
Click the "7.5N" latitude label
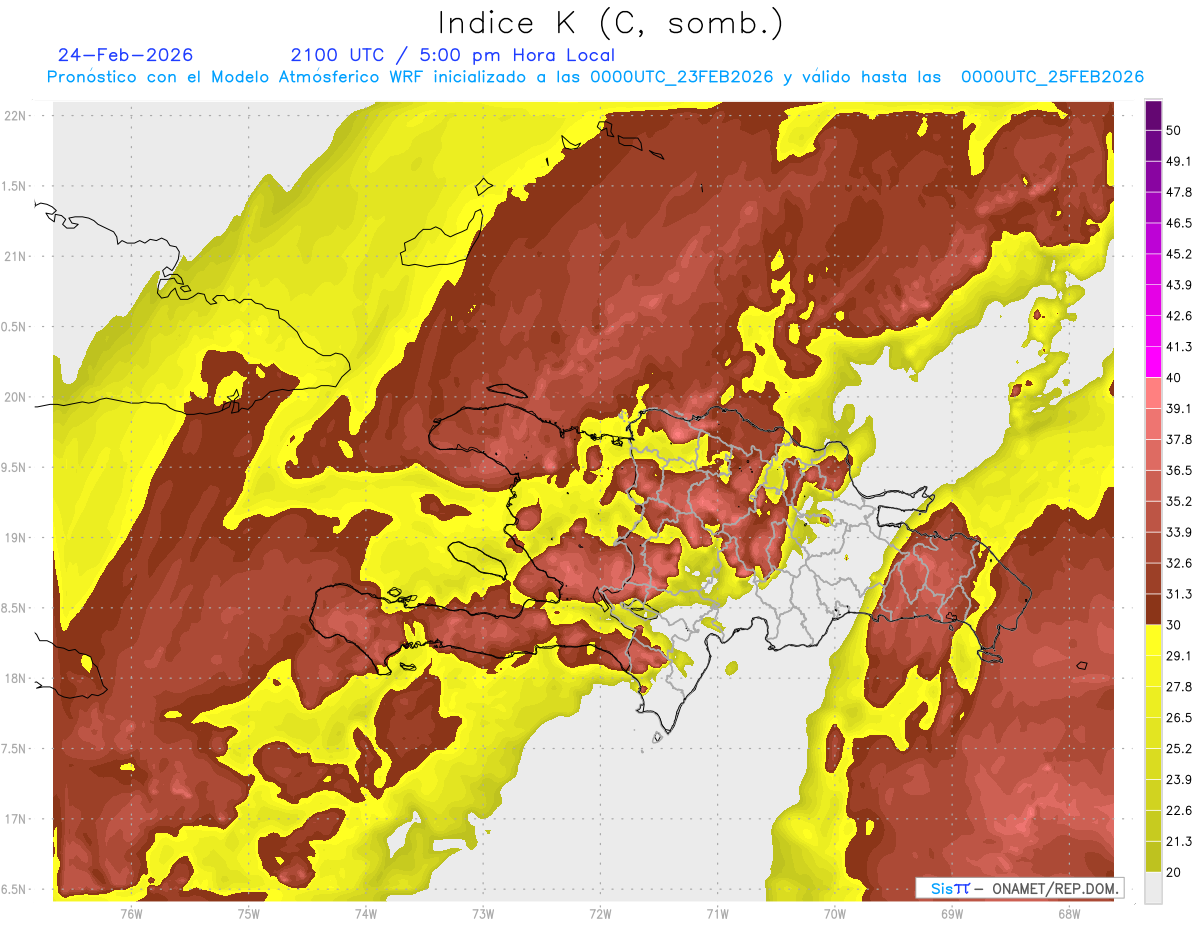click(13, 749)
